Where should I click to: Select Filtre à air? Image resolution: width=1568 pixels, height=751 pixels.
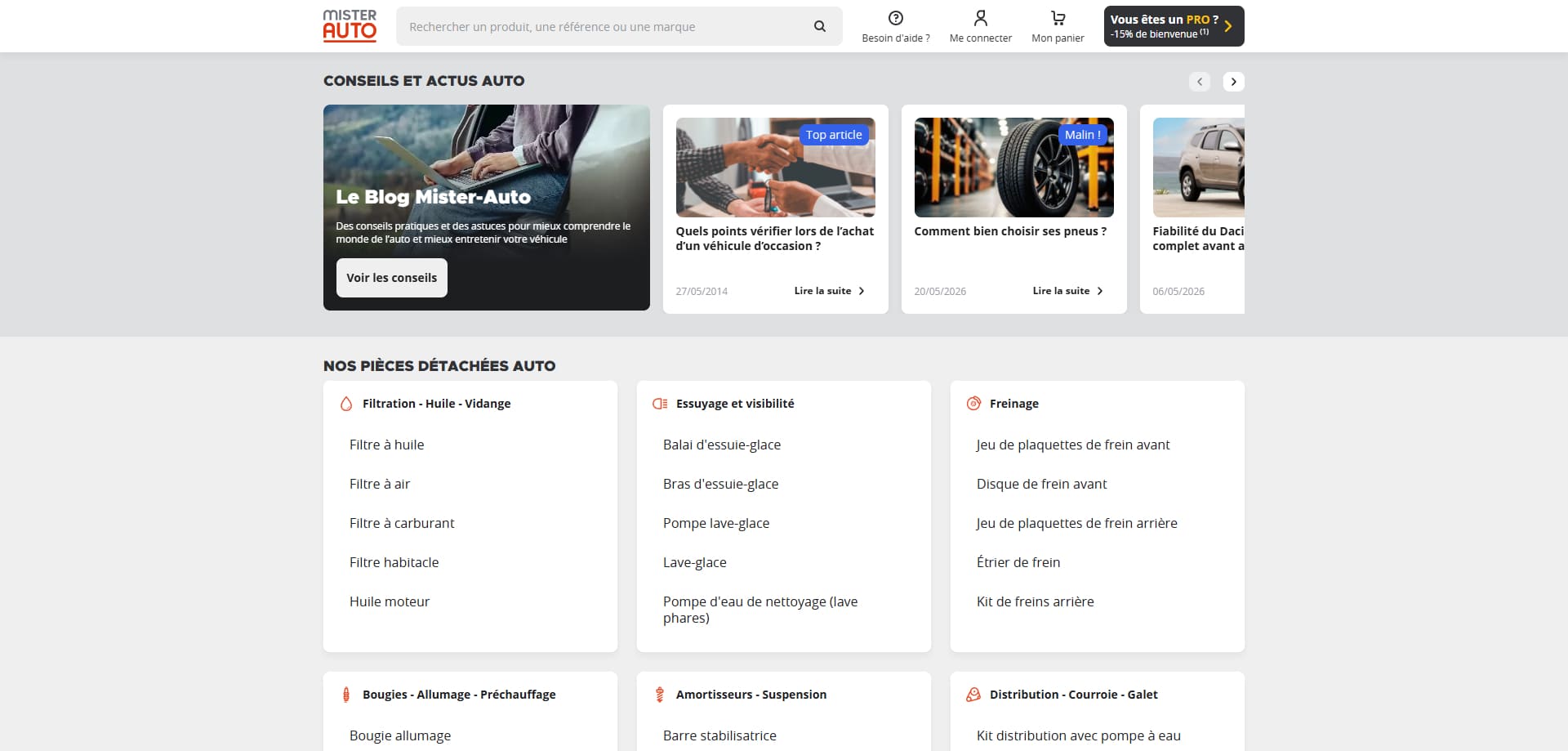click(x=380, y=484)
